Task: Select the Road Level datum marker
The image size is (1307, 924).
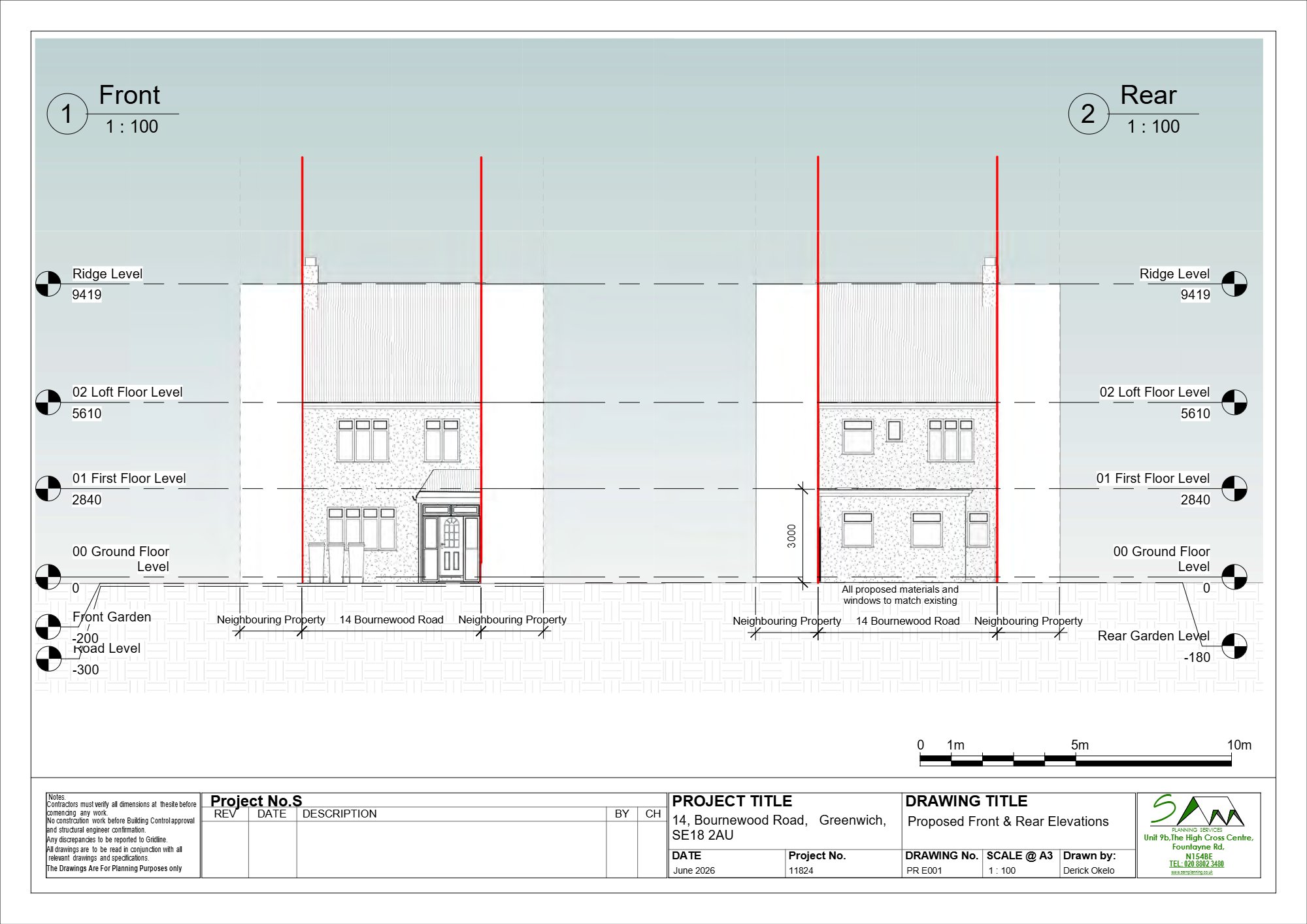Action: pyautogui.click(x=48, y=659)
